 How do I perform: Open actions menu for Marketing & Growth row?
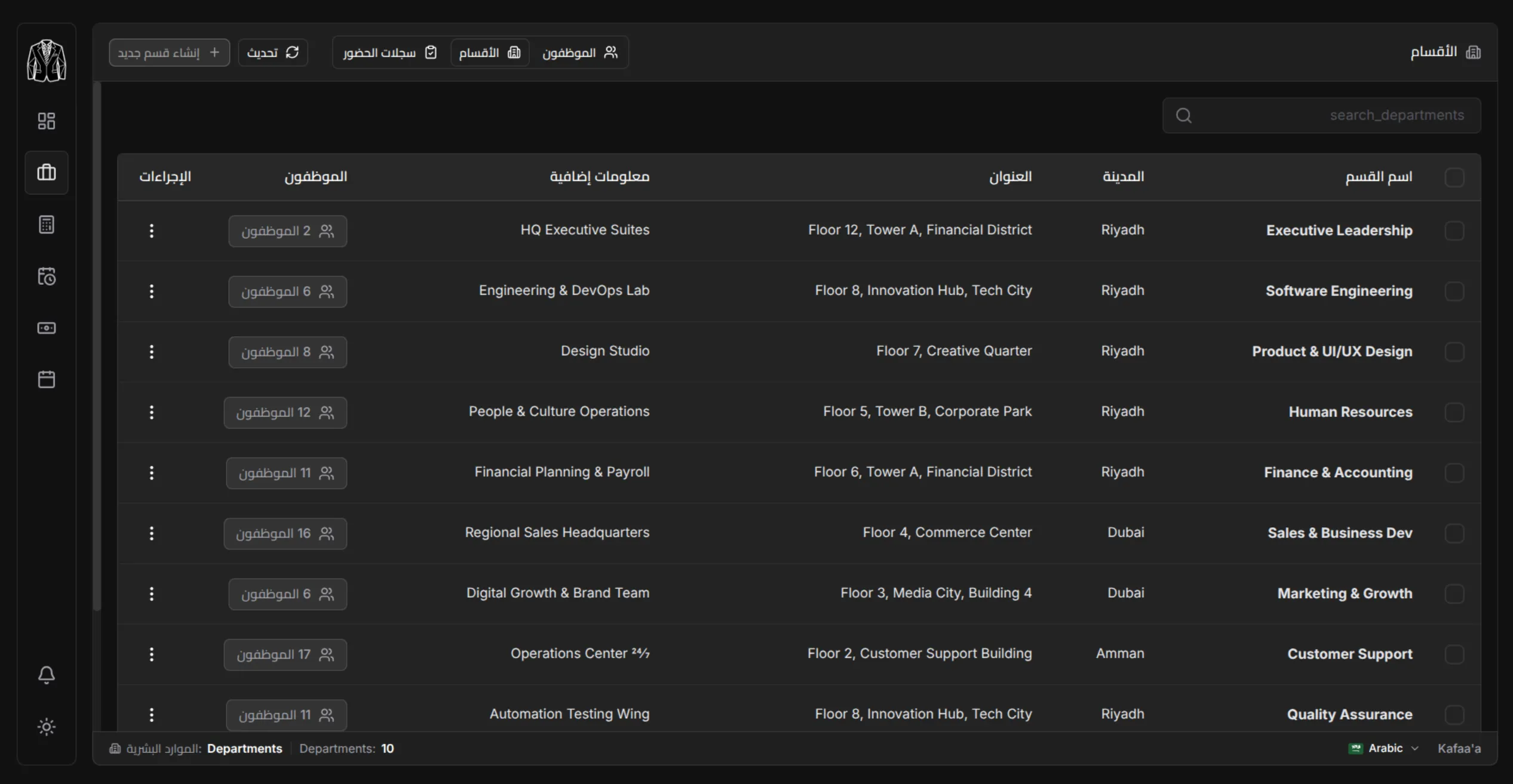[151, 594]
